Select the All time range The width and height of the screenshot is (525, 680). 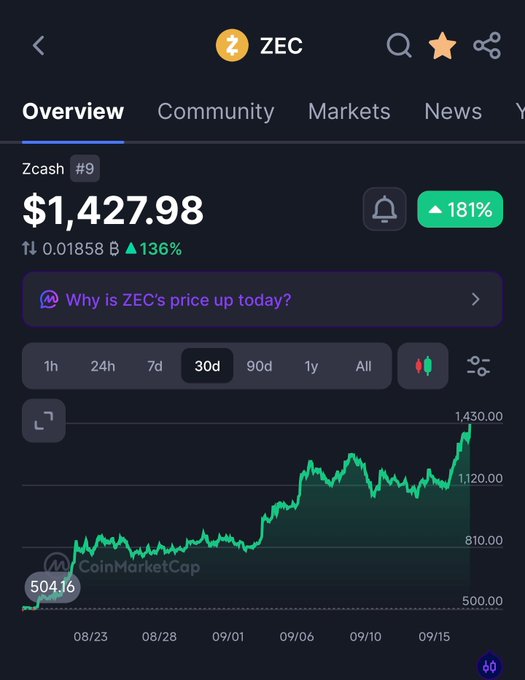363,366
